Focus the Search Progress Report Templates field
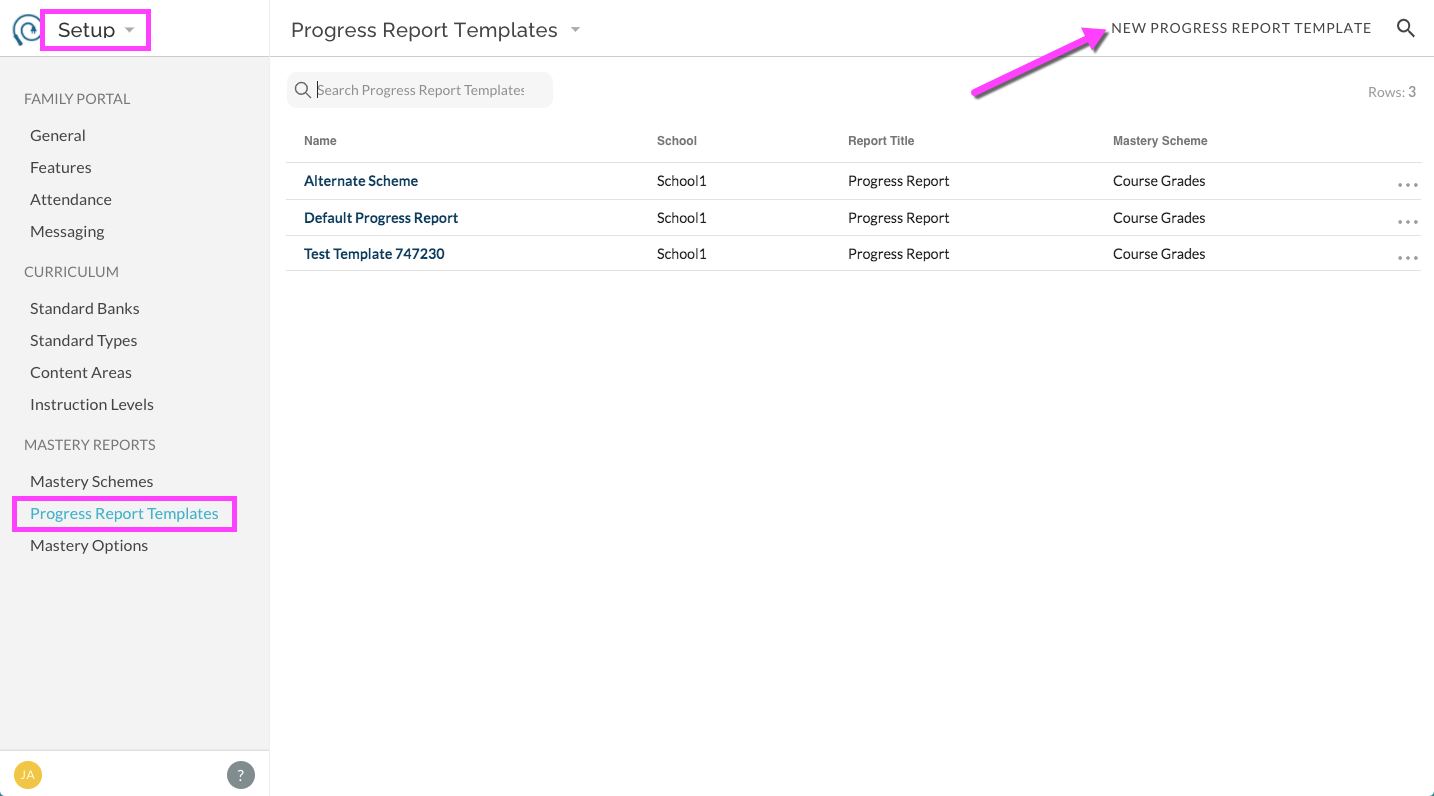 pos(420,90)
